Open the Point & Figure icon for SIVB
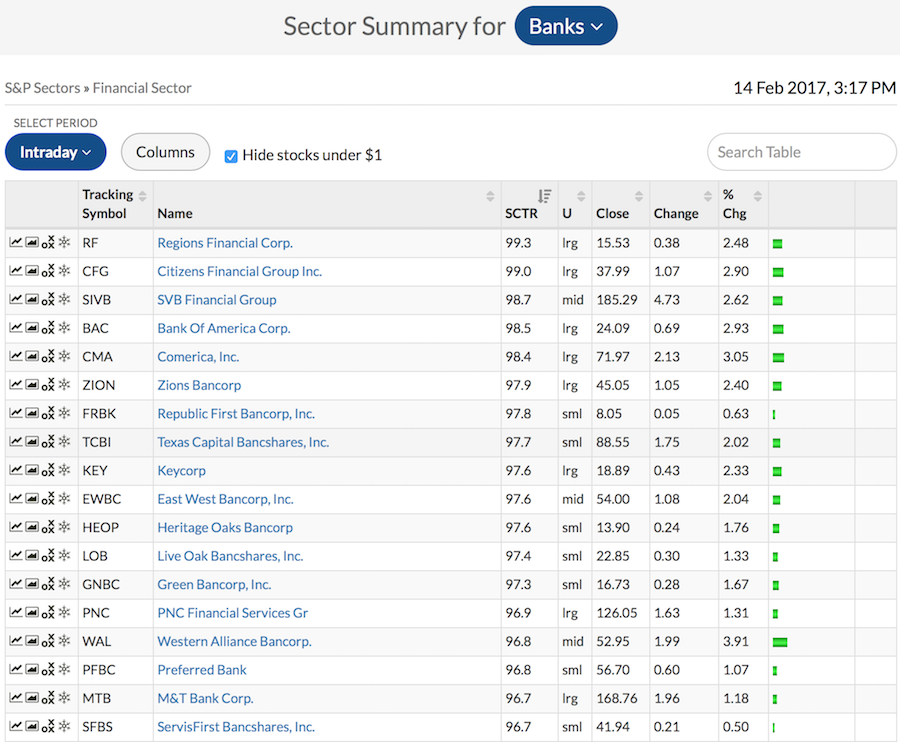The width and height of the screenshot is (900, 742). (48, 299)
